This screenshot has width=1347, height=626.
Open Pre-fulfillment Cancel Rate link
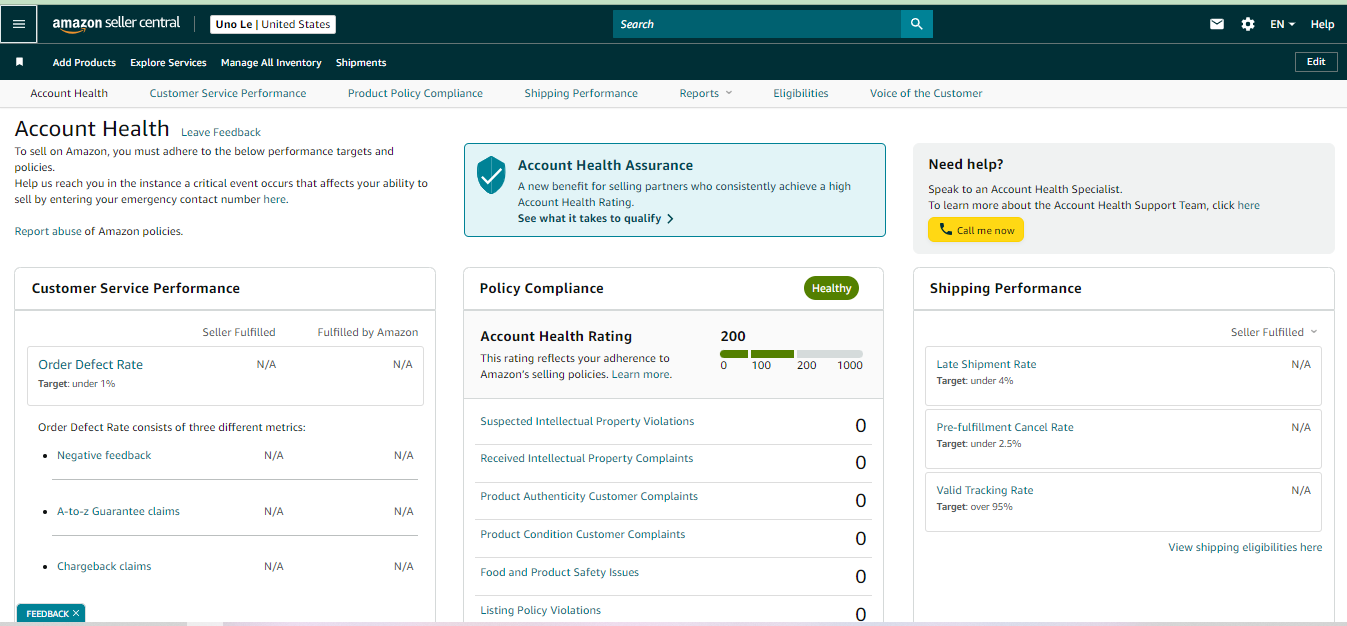coord(1005,427)
